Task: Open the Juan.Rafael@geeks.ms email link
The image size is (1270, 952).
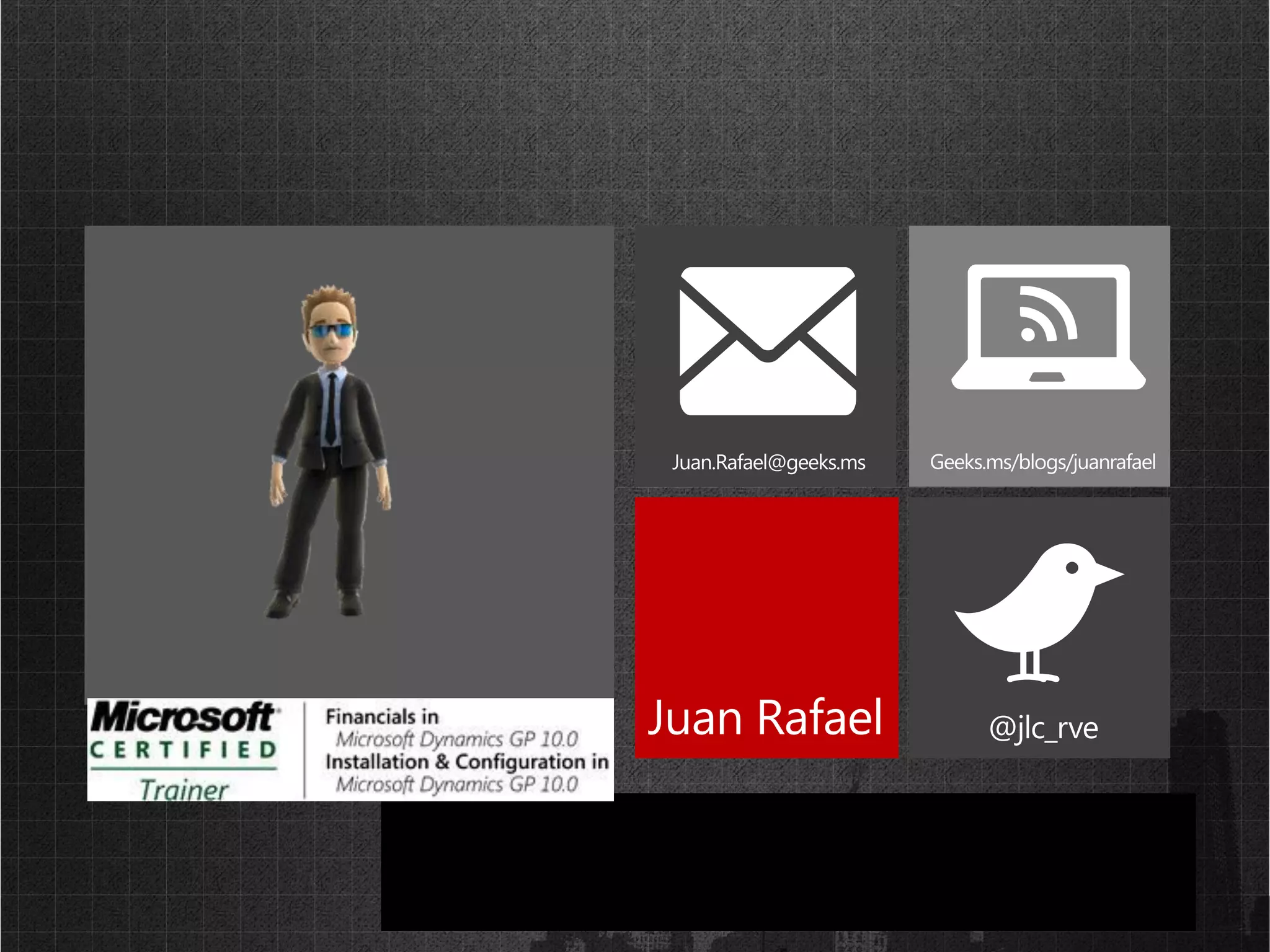Action: pos(768,462)
